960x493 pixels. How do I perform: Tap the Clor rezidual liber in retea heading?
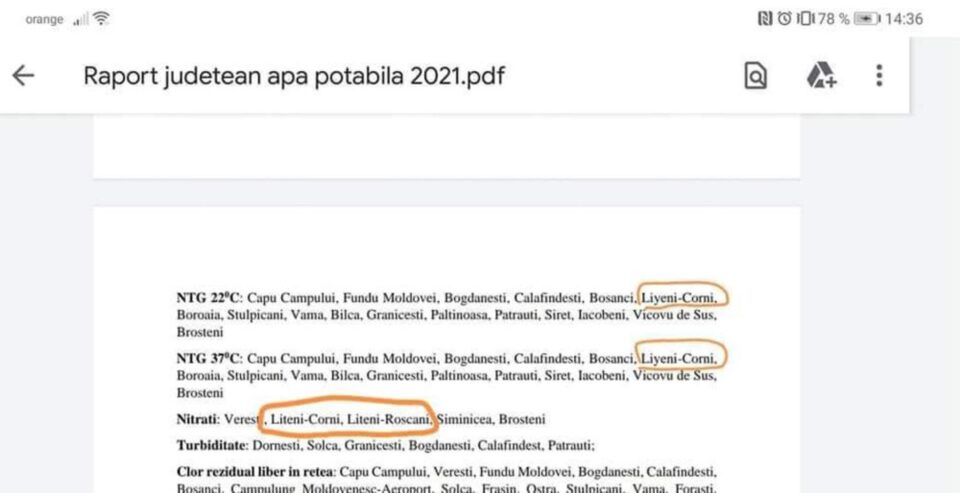pos(256,472)
